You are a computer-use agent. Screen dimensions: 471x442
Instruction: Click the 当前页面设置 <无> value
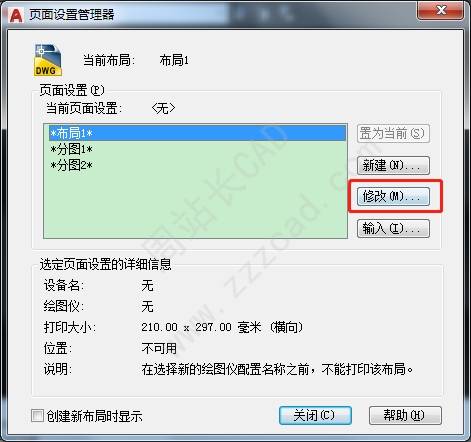[163, 108]
